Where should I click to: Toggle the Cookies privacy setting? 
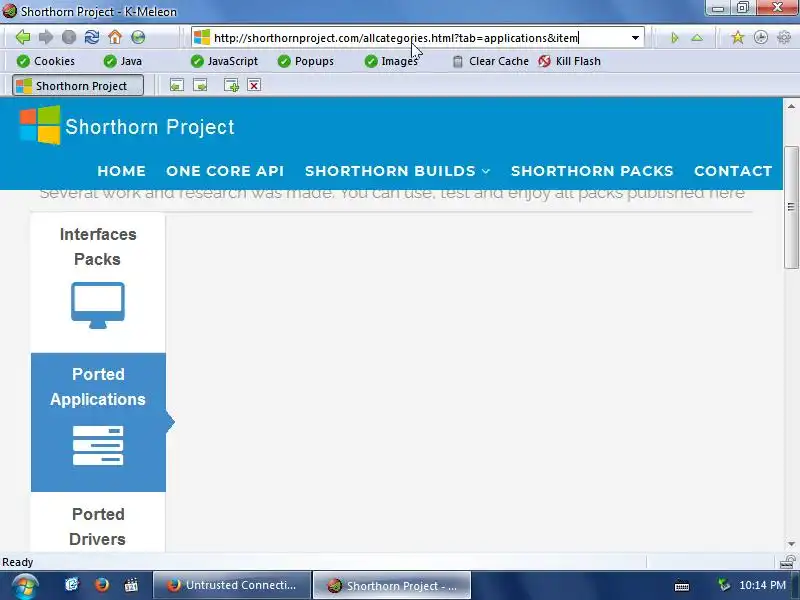(45, 61)
